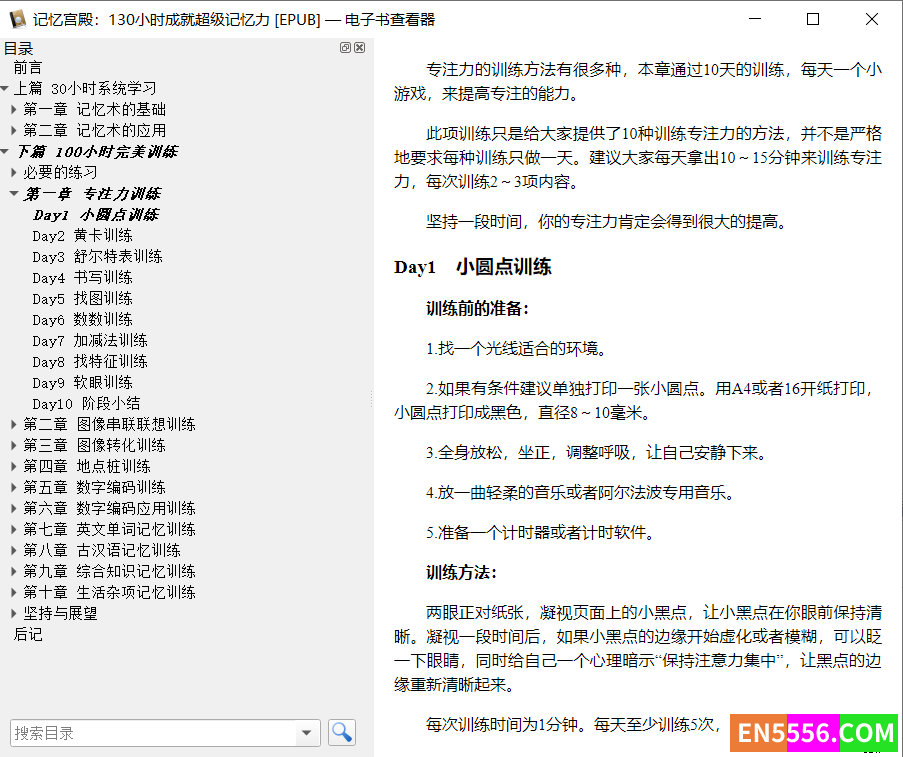
Task: Expand 第三章 图像转化训练
Action: (14, 445)
